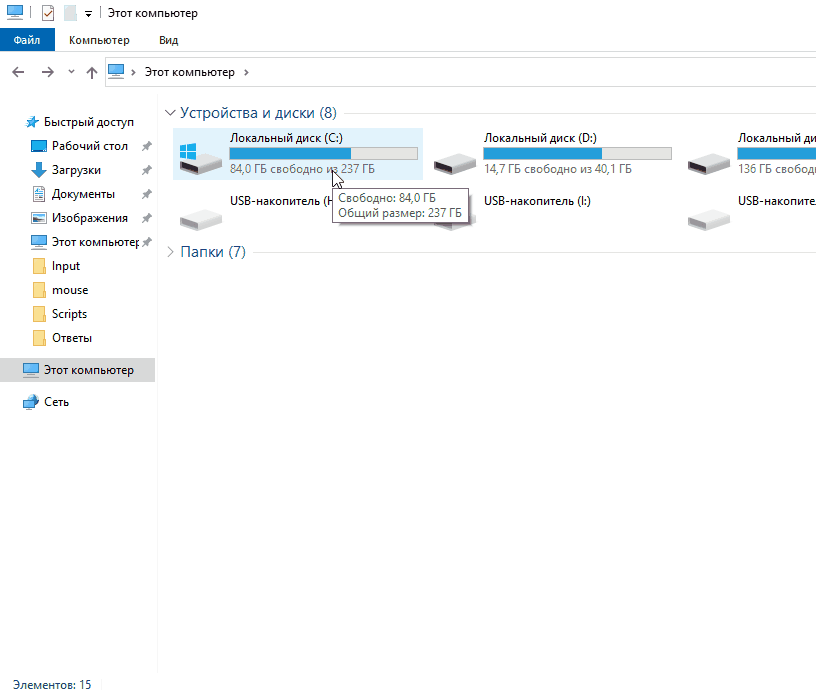
Task: Click Properties icon in quick access toolbar
Action: [x=48, y=13]
